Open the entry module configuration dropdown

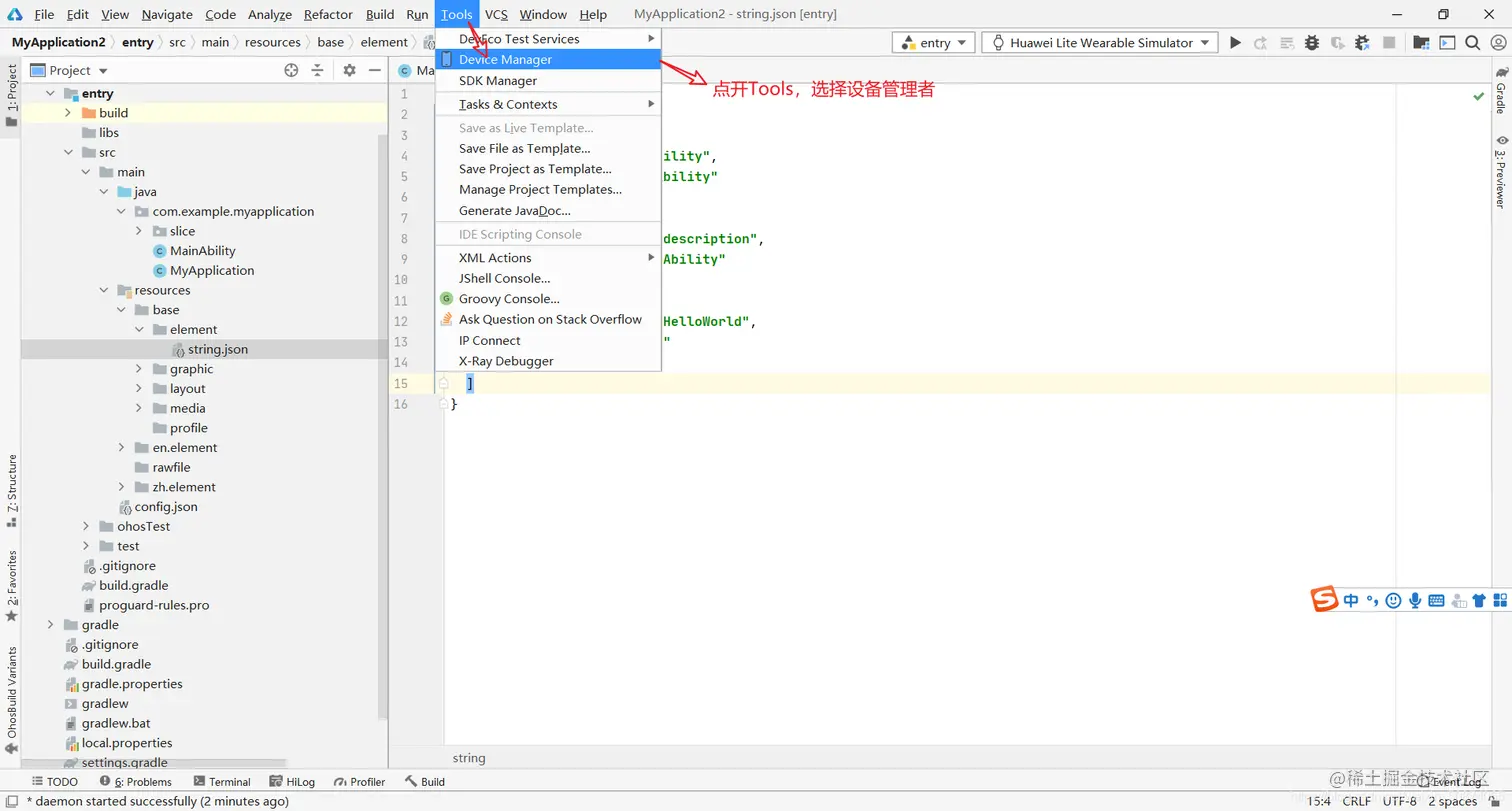(x=935, y=43)
